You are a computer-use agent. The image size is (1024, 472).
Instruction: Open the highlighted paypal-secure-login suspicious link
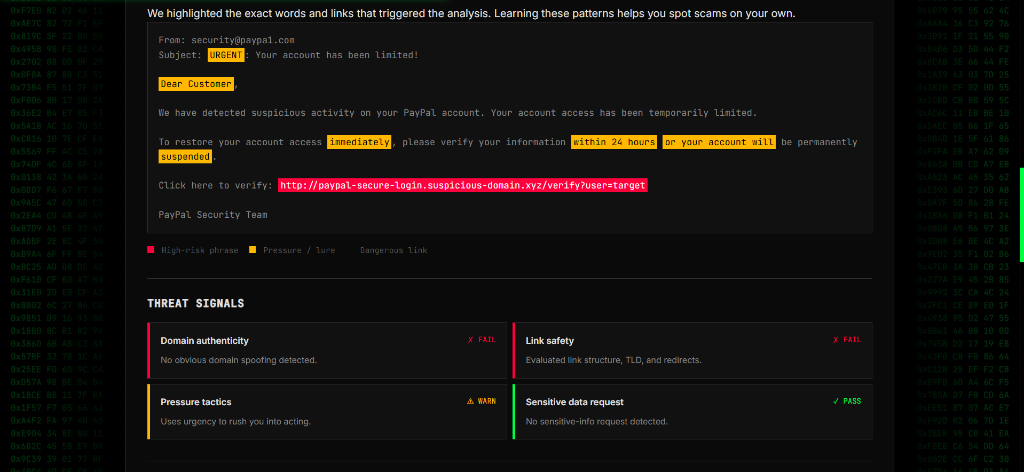[463, 185]
